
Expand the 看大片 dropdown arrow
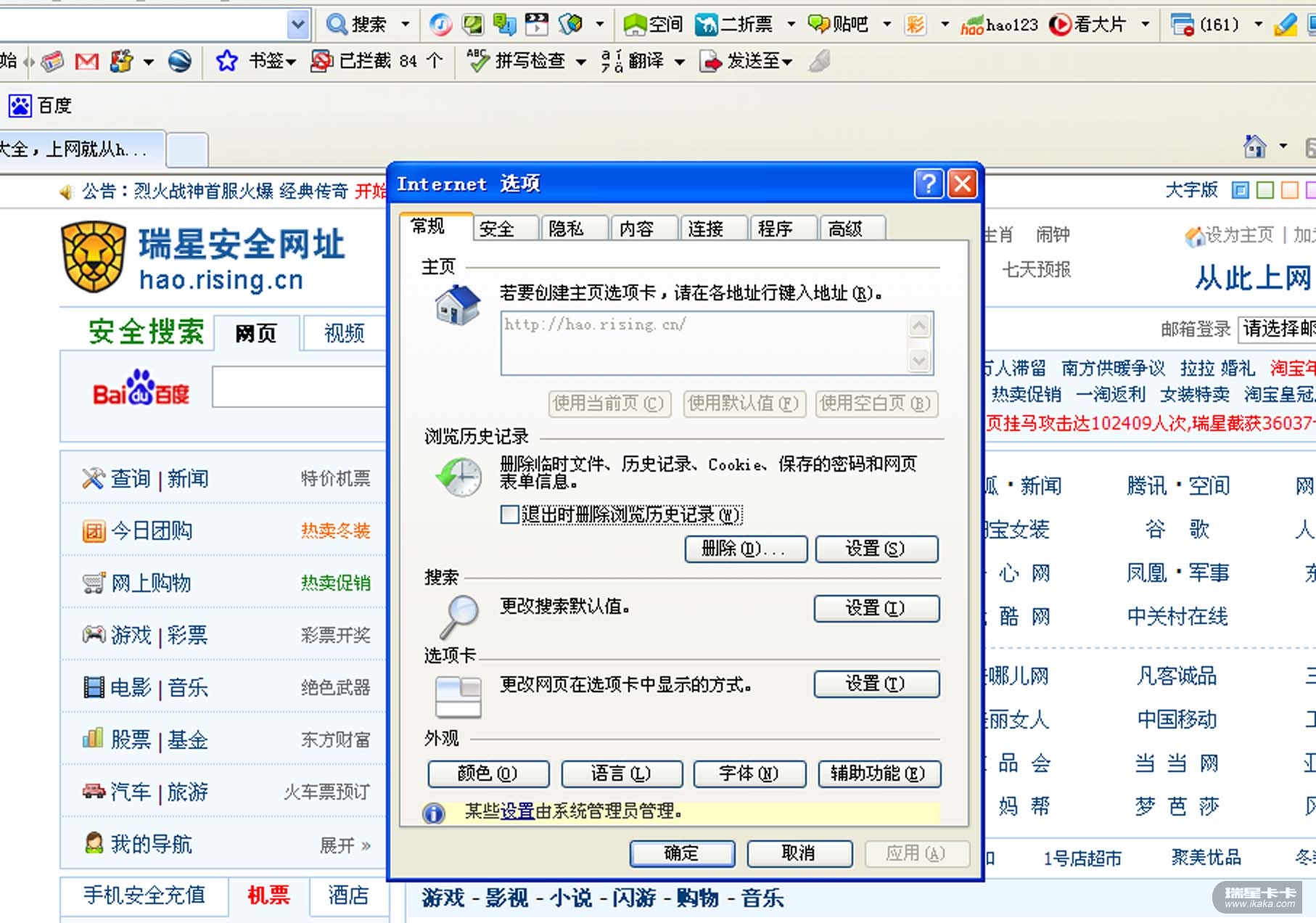coord(1145,25)
